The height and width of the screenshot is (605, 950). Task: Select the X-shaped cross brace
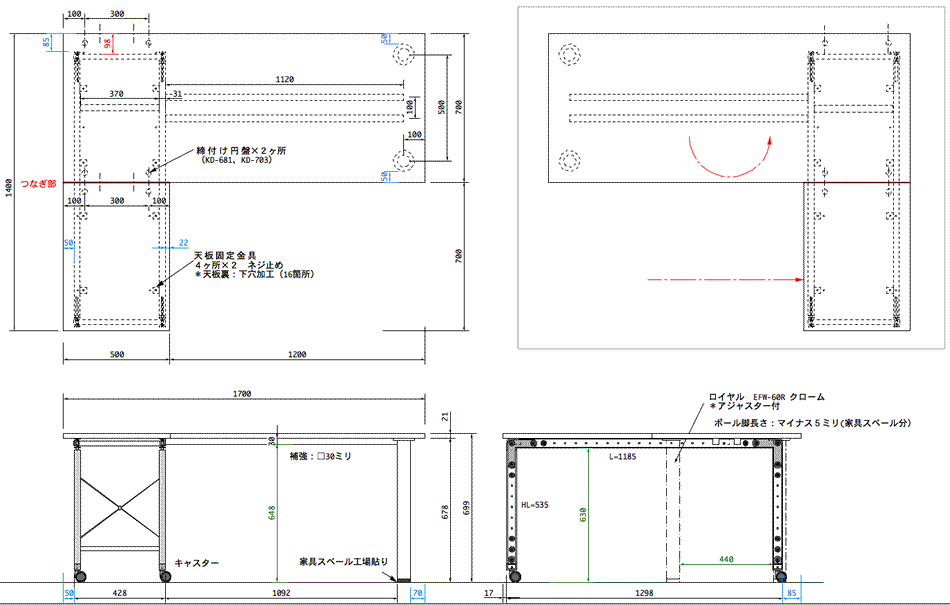point(119,510)
